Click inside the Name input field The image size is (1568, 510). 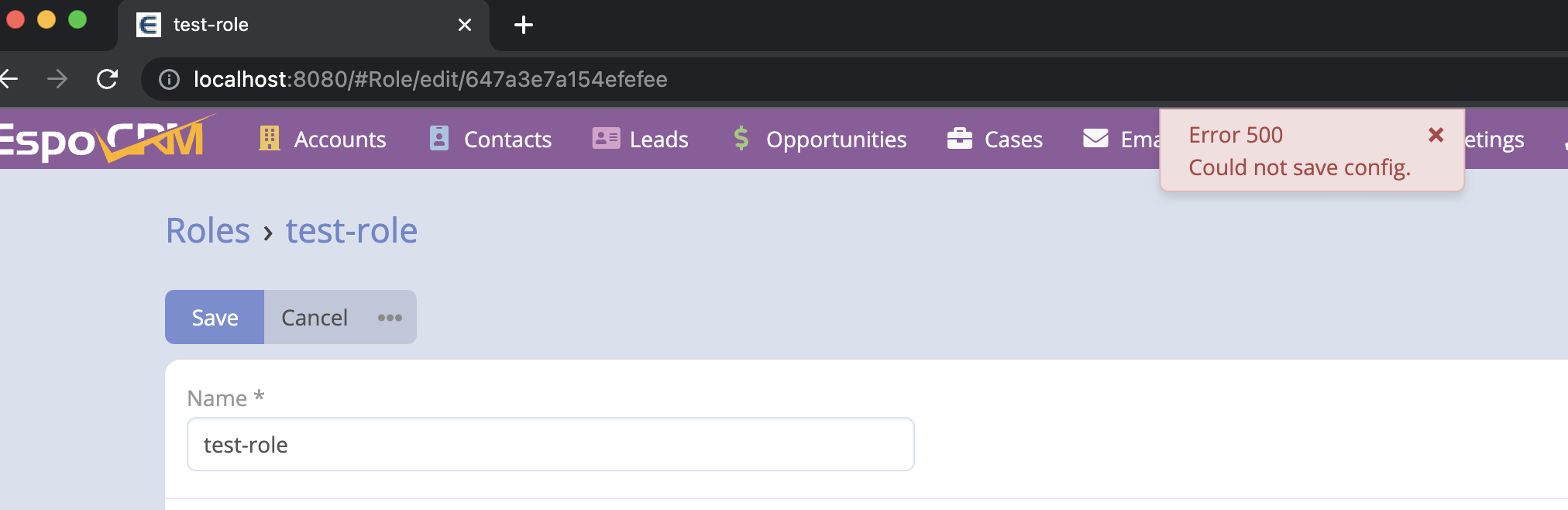(x=550, y=444)
